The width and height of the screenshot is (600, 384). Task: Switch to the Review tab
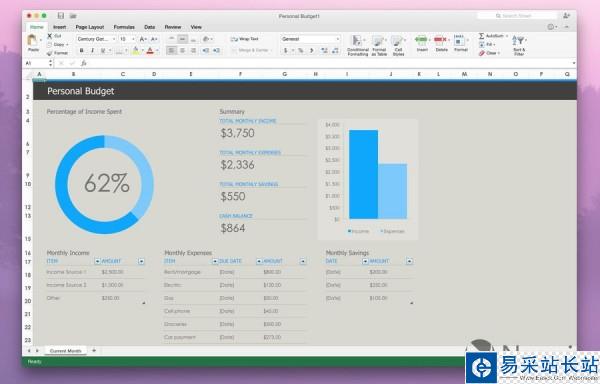click(173, 27)
